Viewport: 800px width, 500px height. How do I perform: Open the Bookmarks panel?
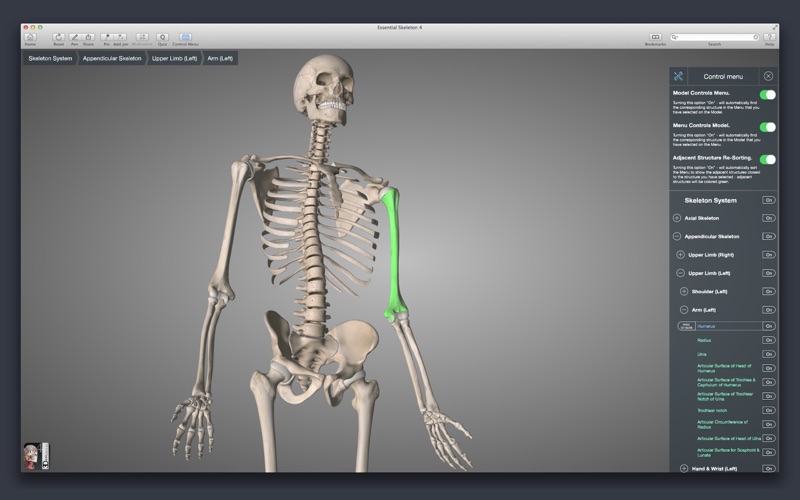click(656, 37)
